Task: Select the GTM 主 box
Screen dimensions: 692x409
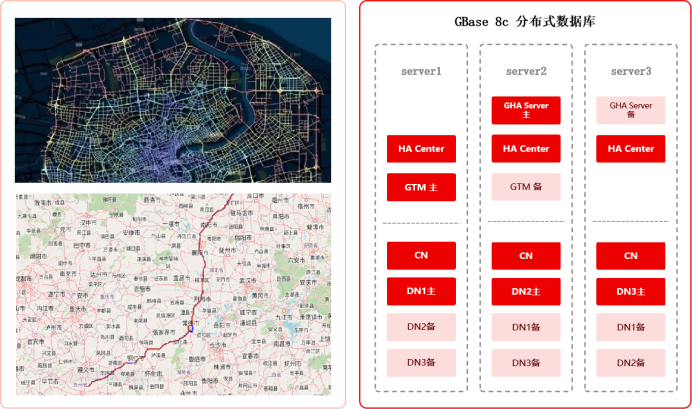Action: pyautogui.click(x=421, y=187)
